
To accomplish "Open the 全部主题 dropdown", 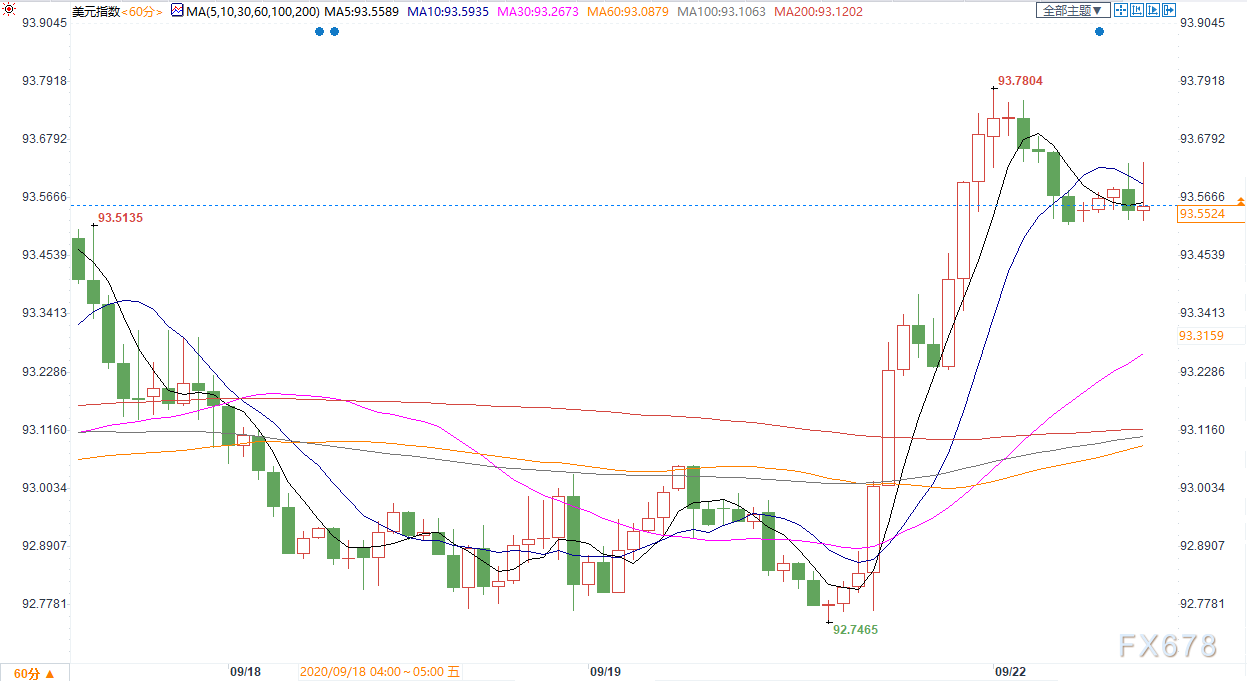I will click(1073, 10).
